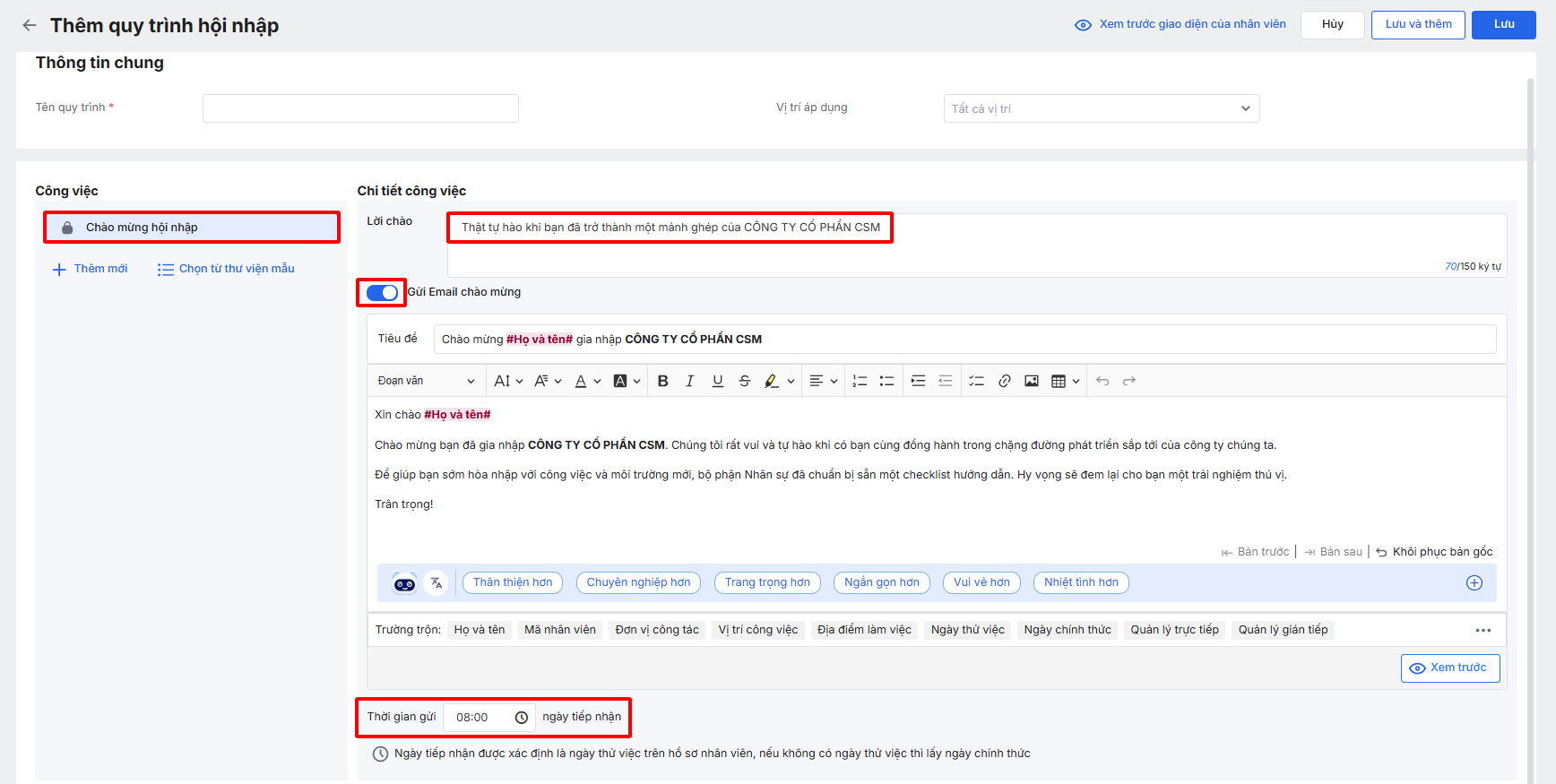Image resolution: width=1556 pixels, height=784 pixels.
Task: Choose the Chuyên nghiệp hơn tone option
Action: 638,582
